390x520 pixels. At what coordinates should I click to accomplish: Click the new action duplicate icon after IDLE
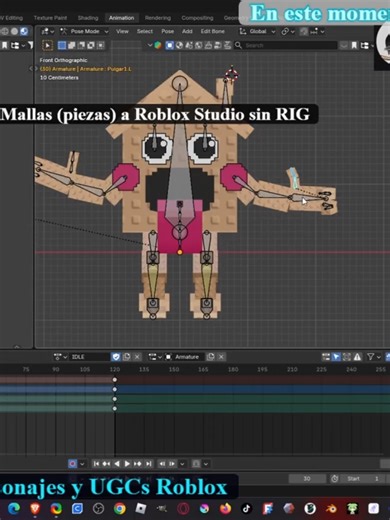click(x=126, y=357)
